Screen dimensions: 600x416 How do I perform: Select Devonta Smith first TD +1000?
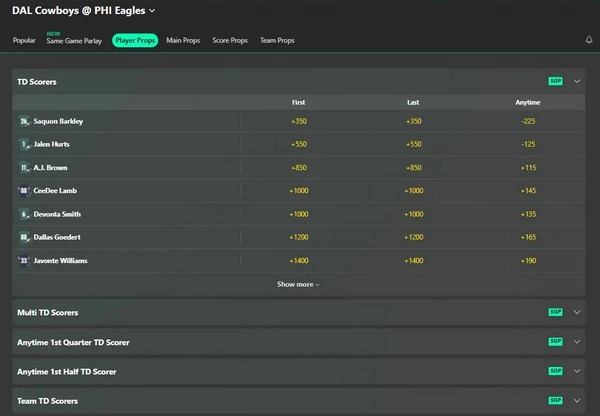point(299,214)
